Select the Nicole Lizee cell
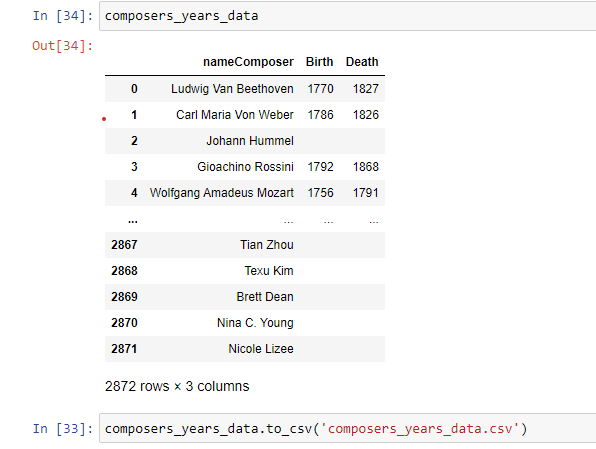596x449 pixels. click(x=261, y=349)
